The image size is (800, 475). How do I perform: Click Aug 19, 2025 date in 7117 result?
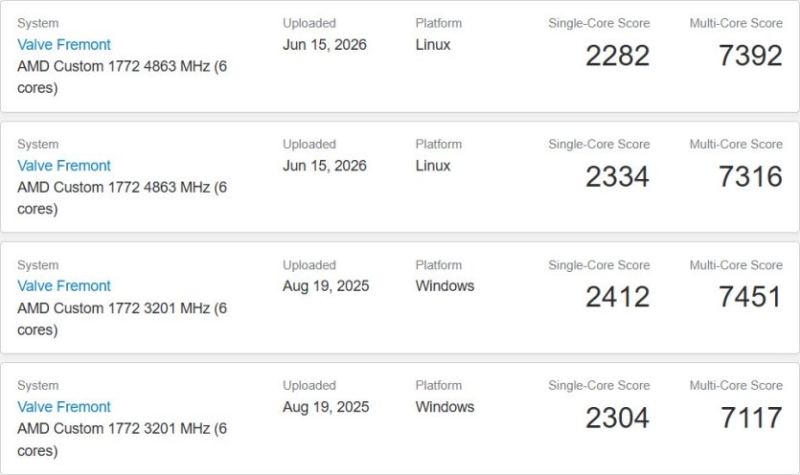[x=326, y=407]
